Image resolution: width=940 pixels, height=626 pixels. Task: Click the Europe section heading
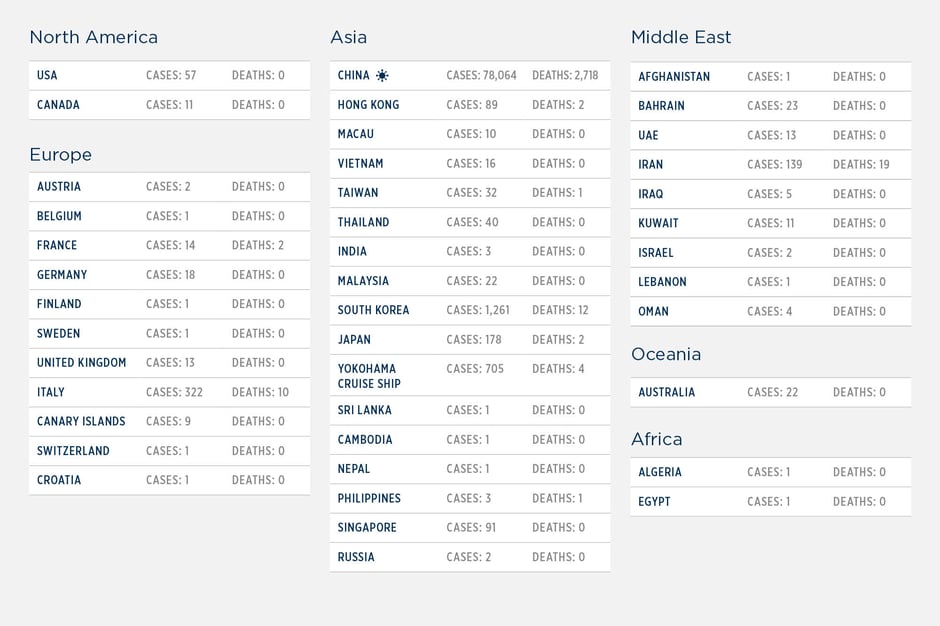pos(61,155)
